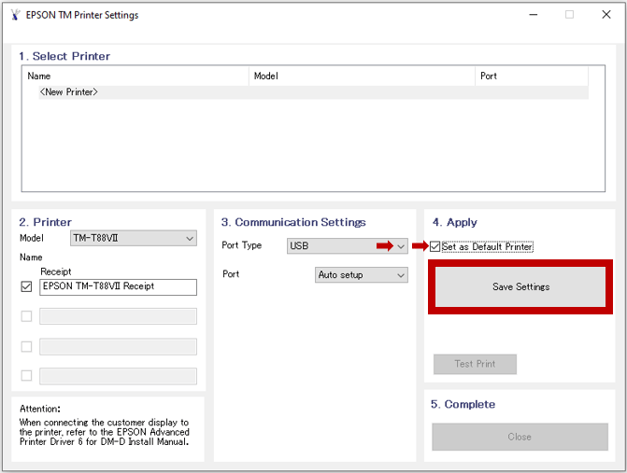Click the EPSON TM Printer Settings app icon
This screenshot has height=473, width=627.
tap(15, 15)
